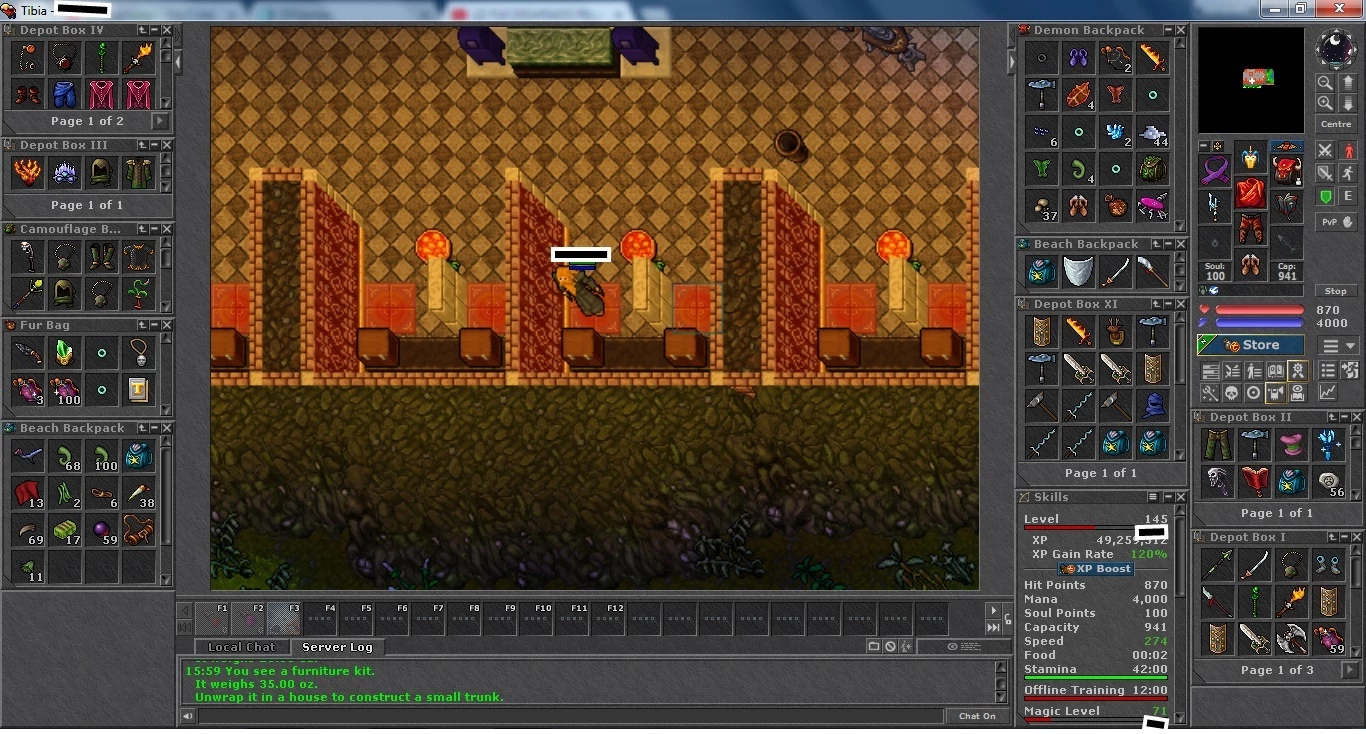
Task: Toggle expert mode E button
Action: click(1348, 197)
